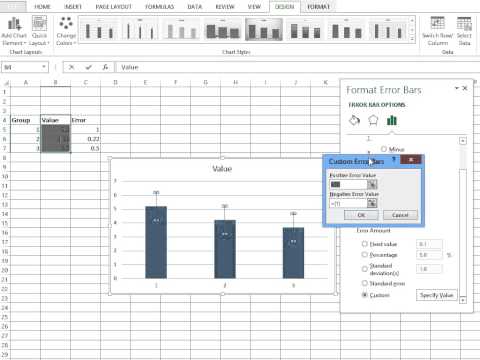Apply first chart style thumbnail
Screen dimensions: 480x360
(99, 30)
